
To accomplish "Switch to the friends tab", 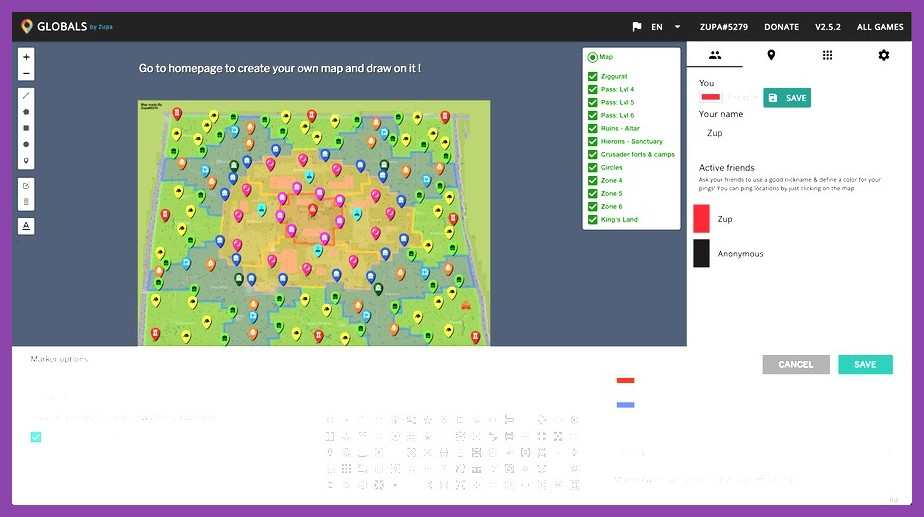I will pyautogui.click(x=715, y=55).
